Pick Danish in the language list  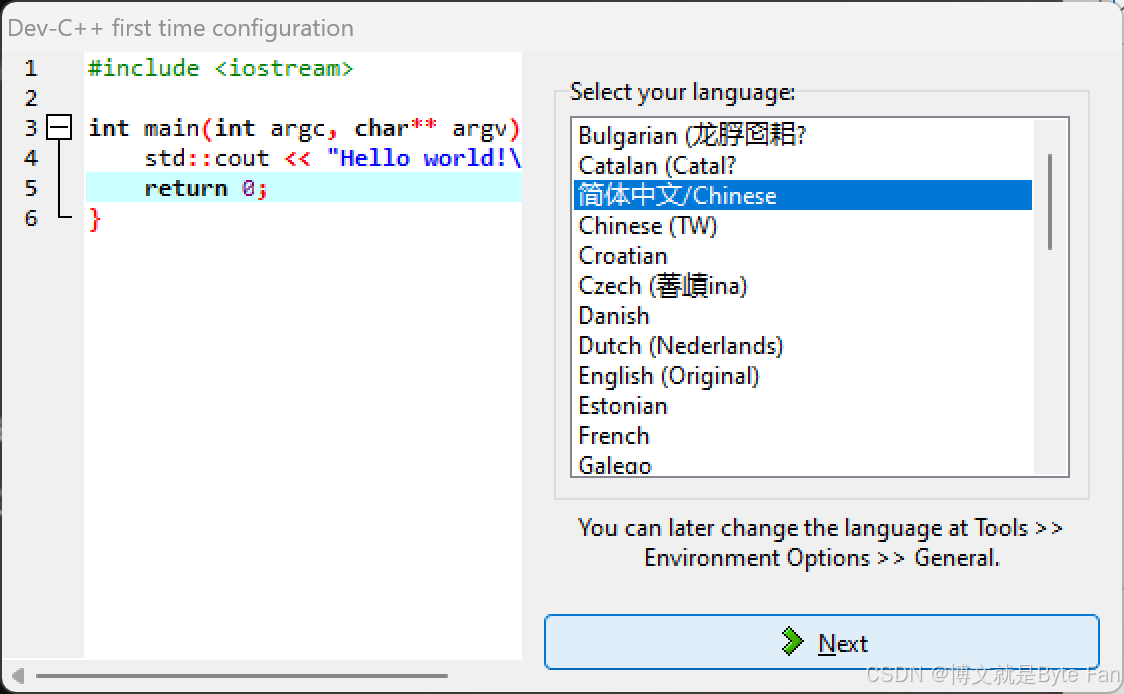(x=803, y=316)
